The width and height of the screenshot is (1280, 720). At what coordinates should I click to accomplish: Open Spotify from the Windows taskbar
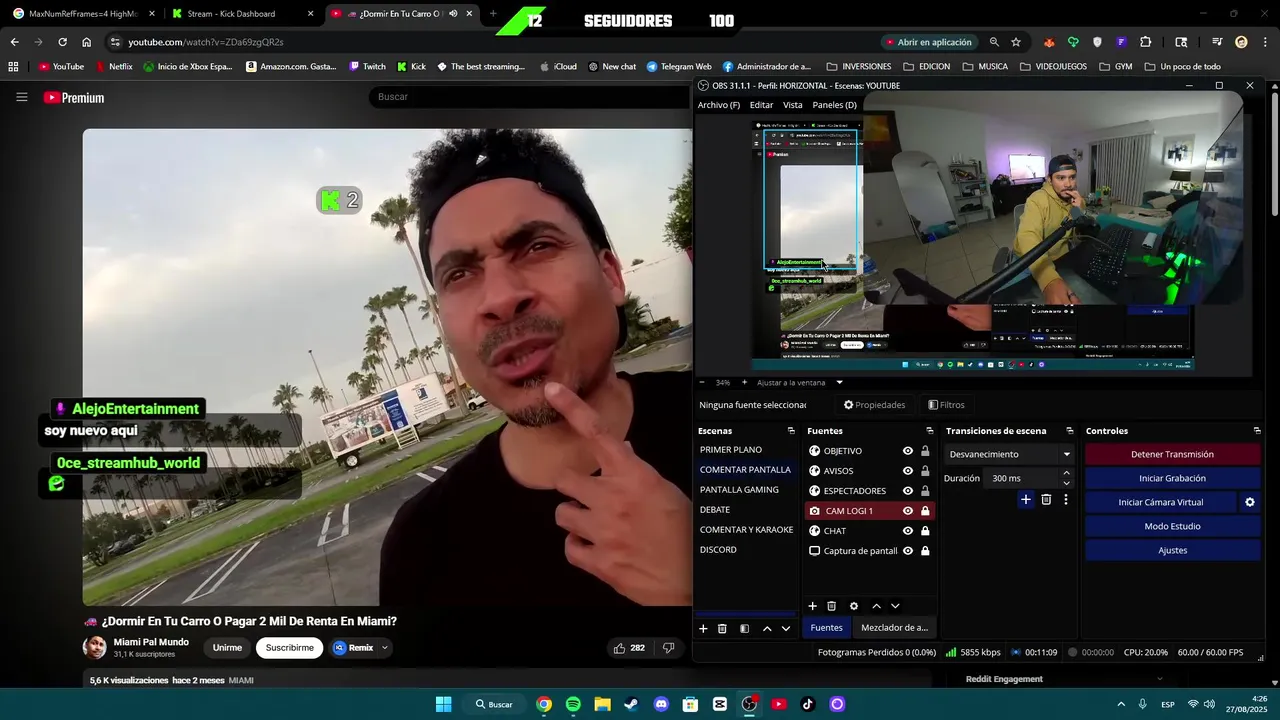pyautogui.click(x=573, y=704)
